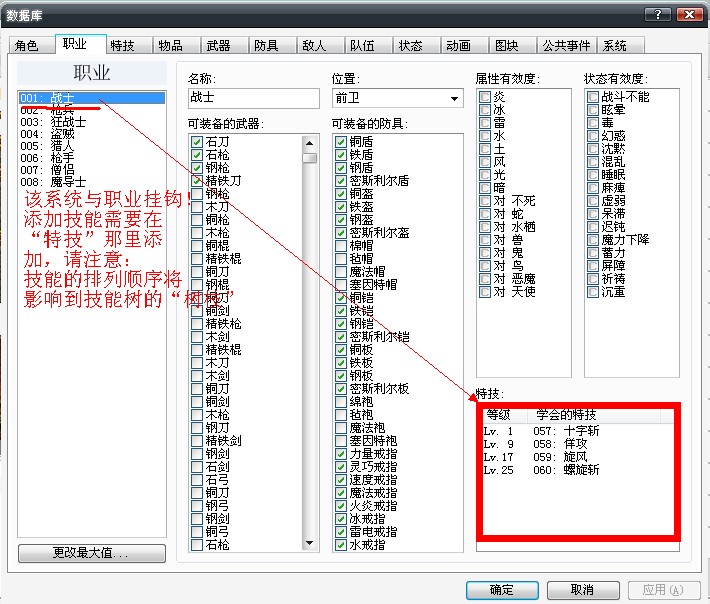
Task: Switch to the 系统 tab
Action: (x=620, y=45)
